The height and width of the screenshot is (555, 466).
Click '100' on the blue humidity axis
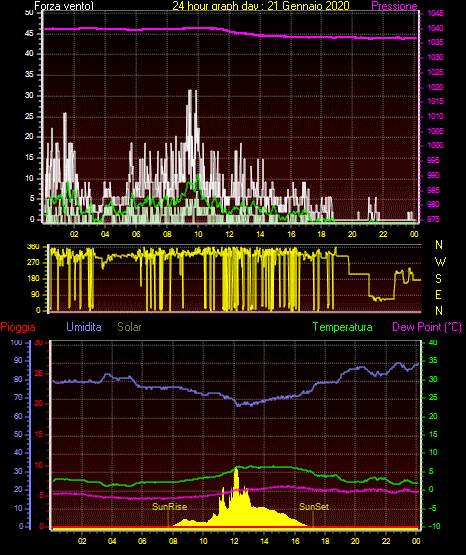(x=16, y=343)
